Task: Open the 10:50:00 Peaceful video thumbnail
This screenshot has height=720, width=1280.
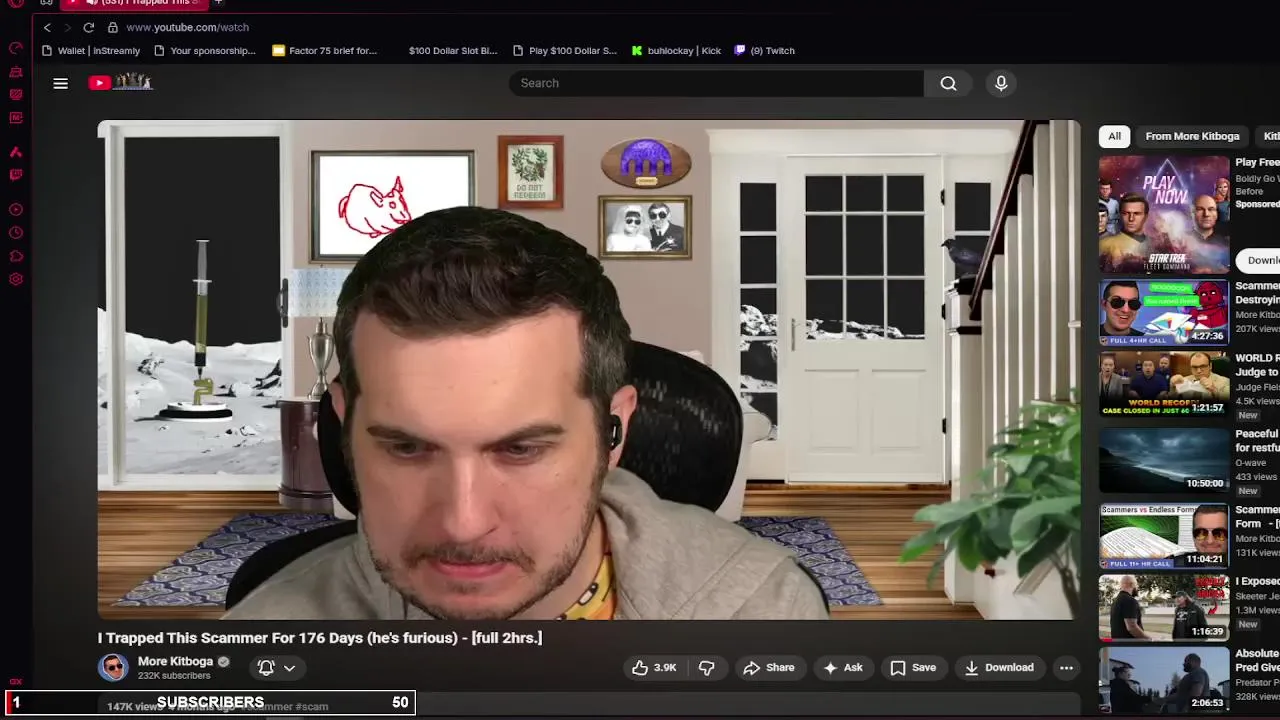Action: (x=1164, y=460)
